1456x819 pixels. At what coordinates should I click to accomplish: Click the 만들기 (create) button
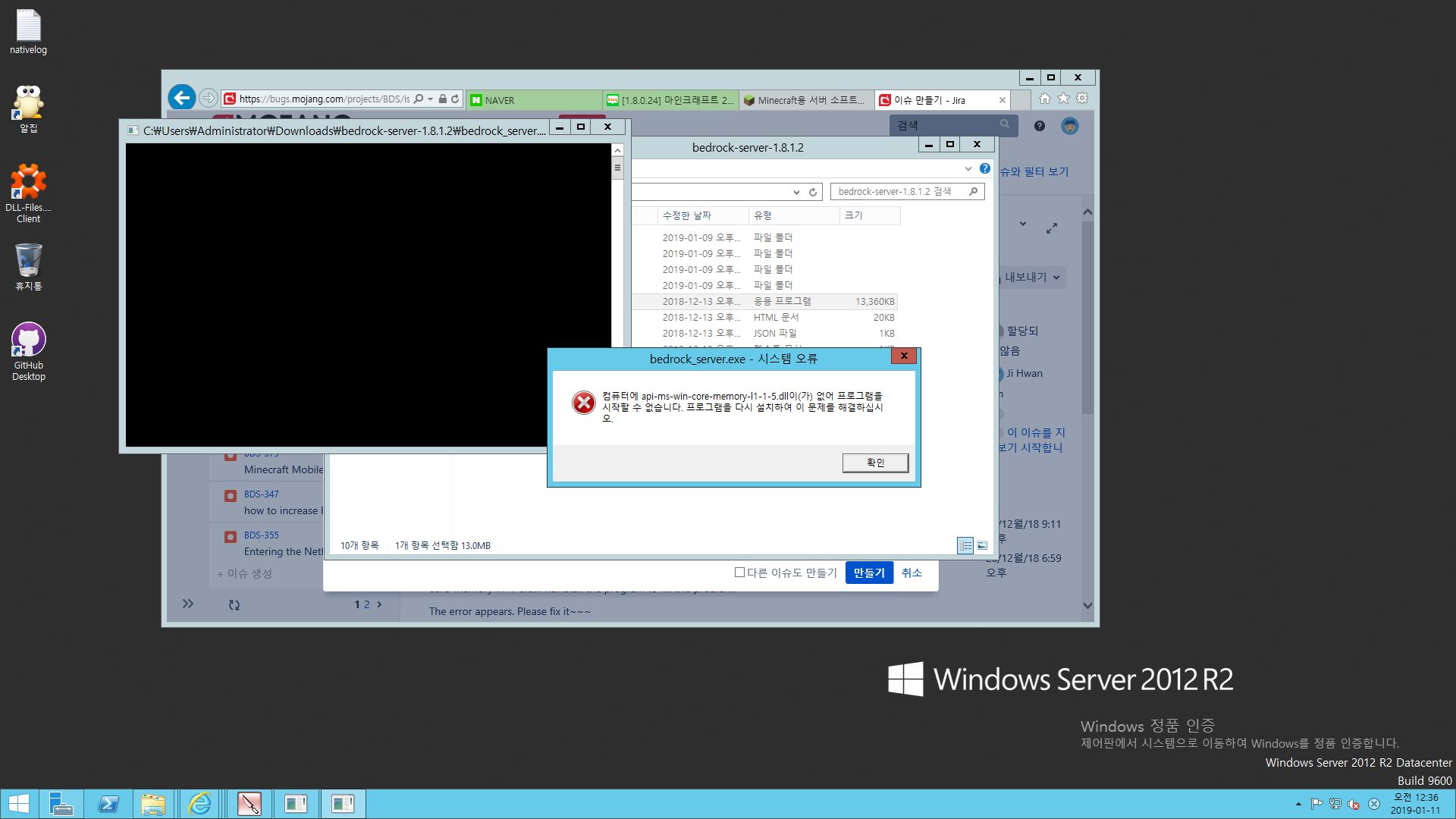[x=868, y=573]
